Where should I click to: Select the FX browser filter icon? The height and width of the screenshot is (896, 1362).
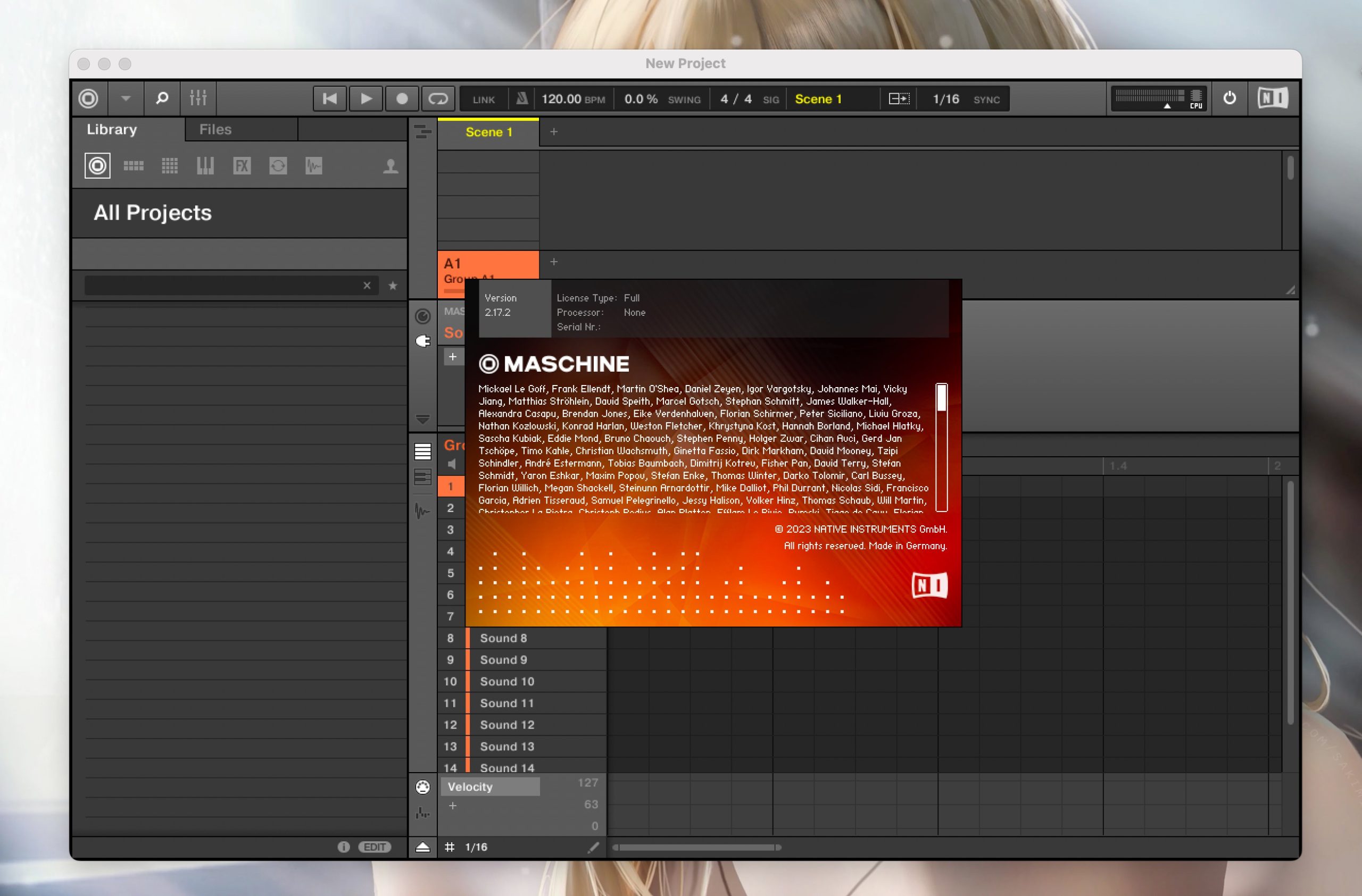coord(242,166)
